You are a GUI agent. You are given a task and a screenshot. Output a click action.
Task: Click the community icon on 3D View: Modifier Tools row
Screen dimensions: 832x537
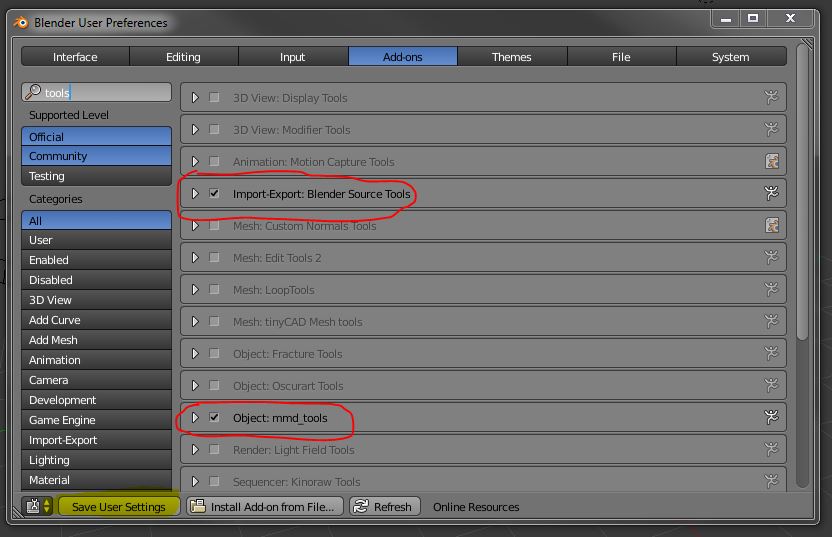772,129
